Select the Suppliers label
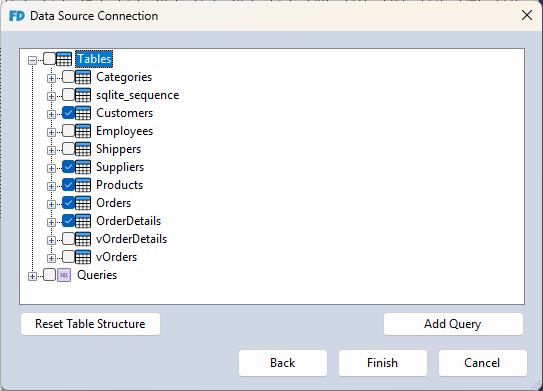The width and height of the screenshot is (543, 391). [x=120, y=167]
